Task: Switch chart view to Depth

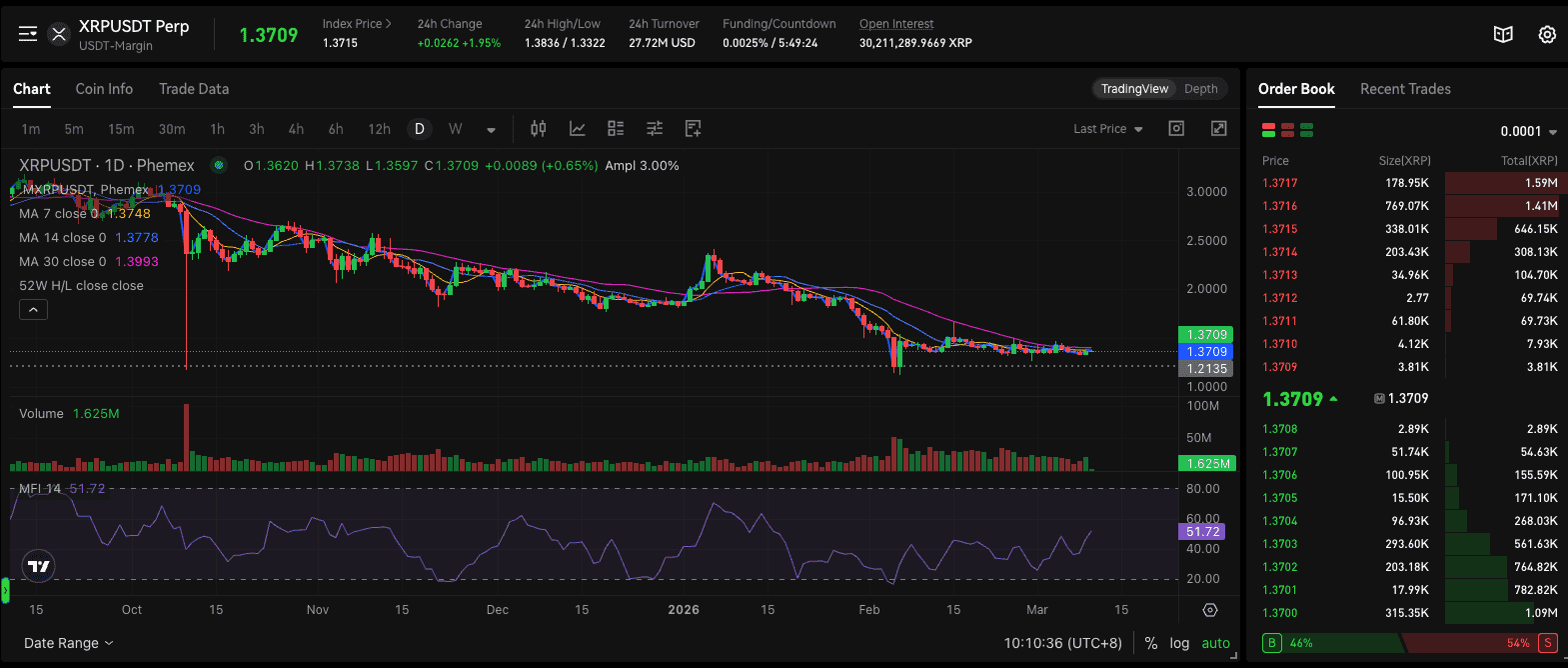Action: tap(1200, 89)
